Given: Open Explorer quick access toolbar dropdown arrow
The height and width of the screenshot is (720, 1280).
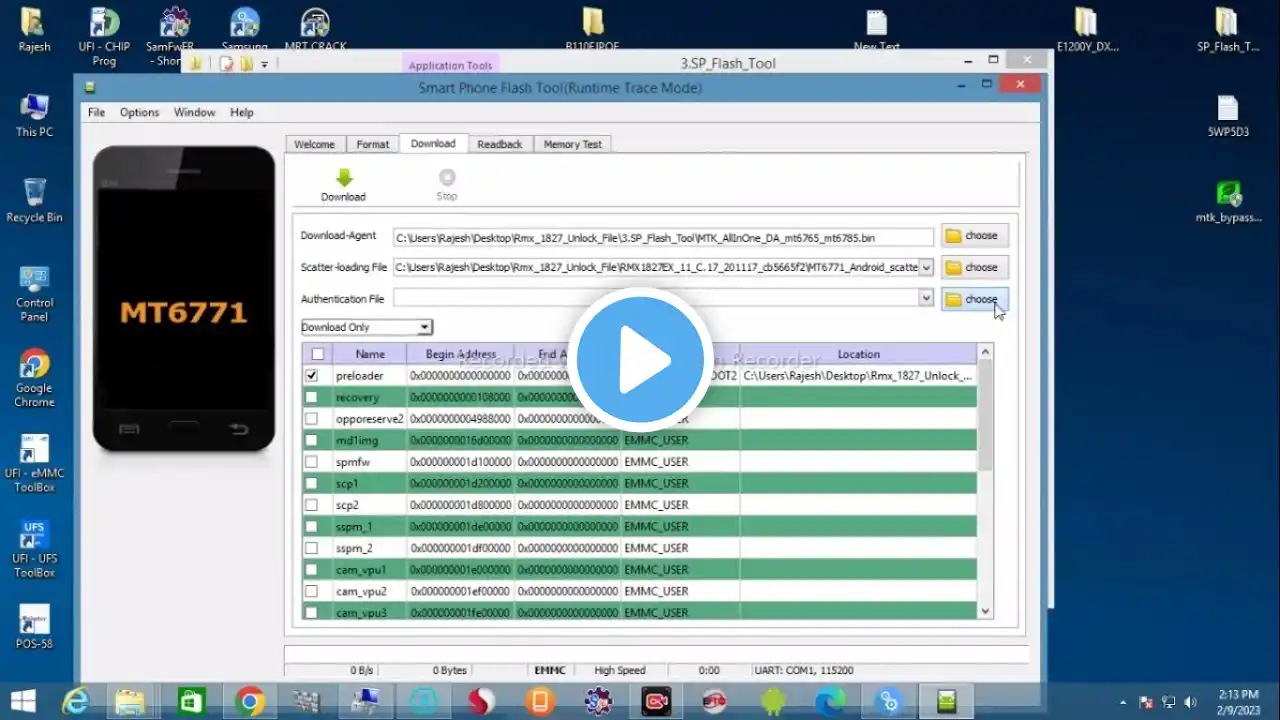Looking at the screenshot, I should [x=264, y=64].
